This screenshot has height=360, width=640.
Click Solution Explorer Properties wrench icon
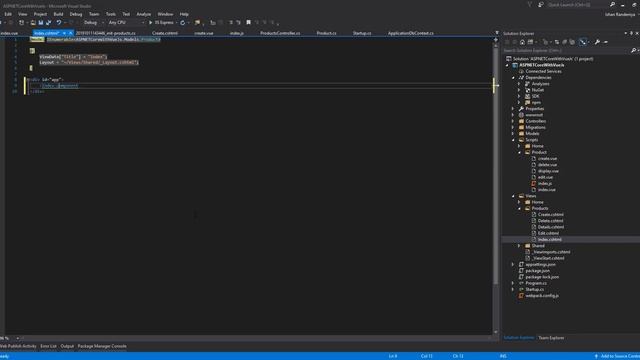pos(597,42)
